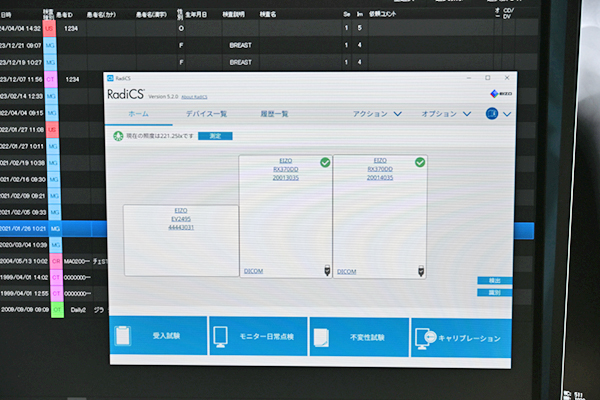
Task: Click green check status on RX370DD 20013035
Action: tap(325, 162)
